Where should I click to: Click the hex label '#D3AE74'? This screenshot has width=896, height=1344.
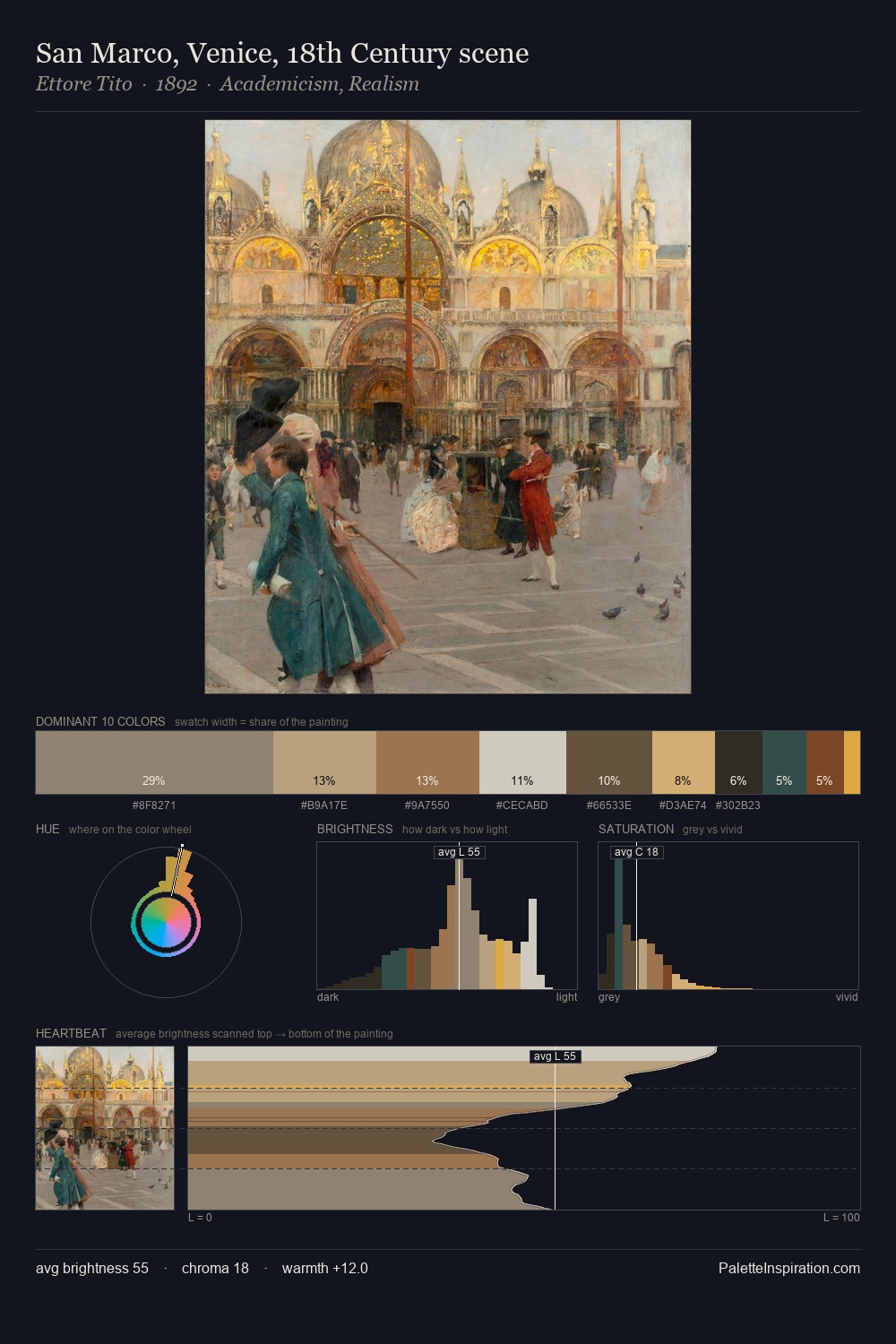pos(683,805)
